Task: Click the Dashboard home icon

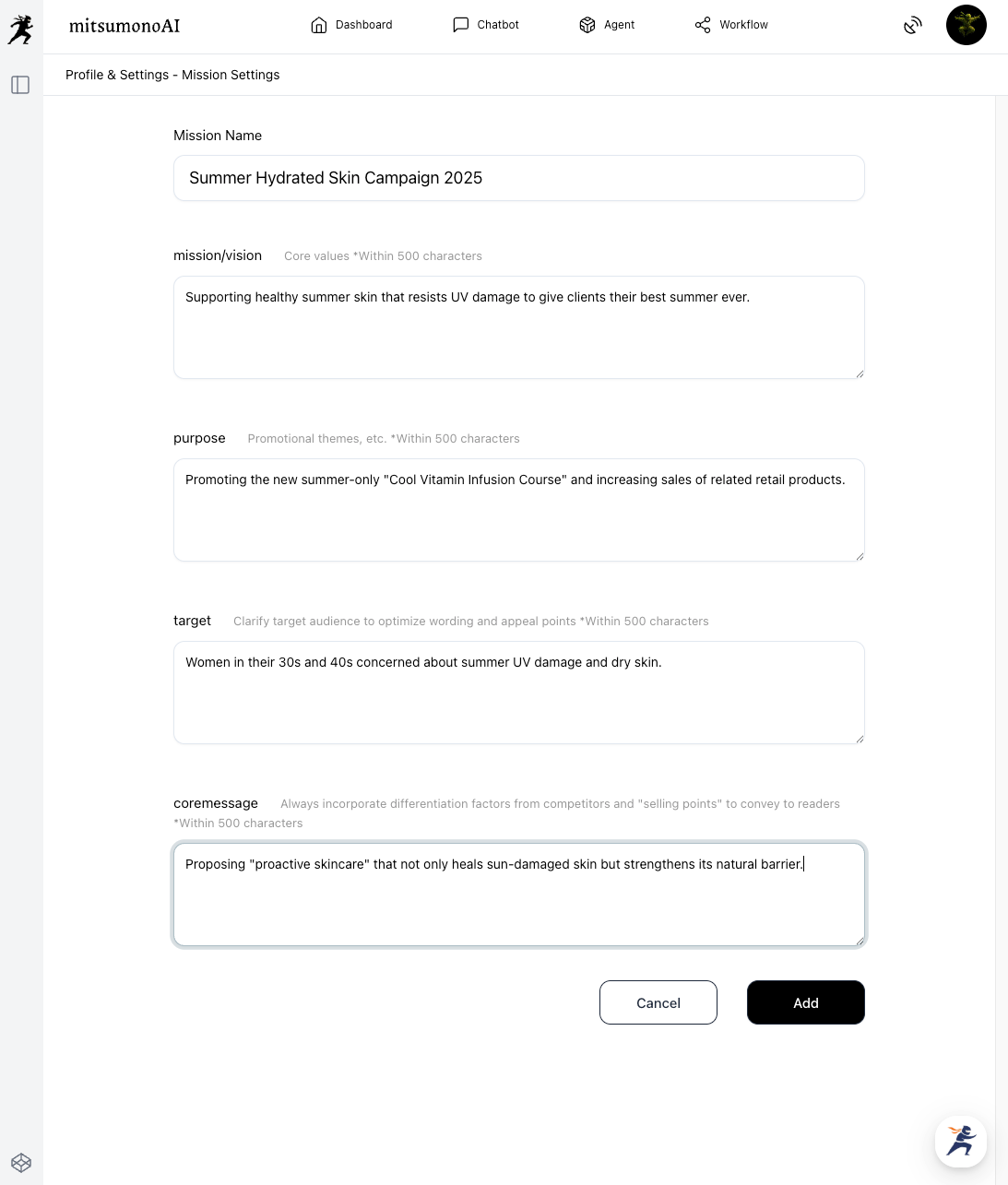Action: pos(319,25)
